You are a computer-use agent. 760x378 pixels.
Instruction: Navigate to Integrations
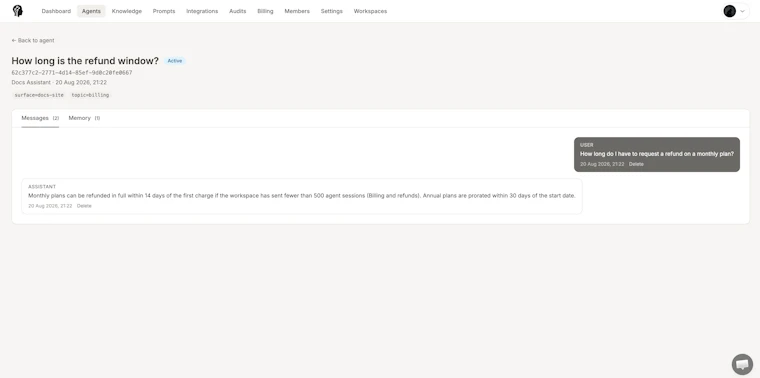click(x=202, y=11)
